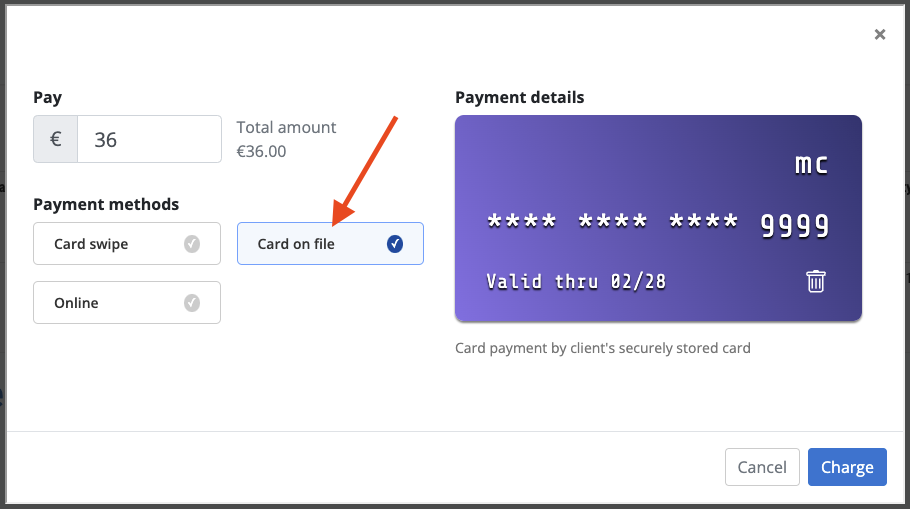Click the Charge button
Viewport: 910px width, 509px height.
(847, 467)
